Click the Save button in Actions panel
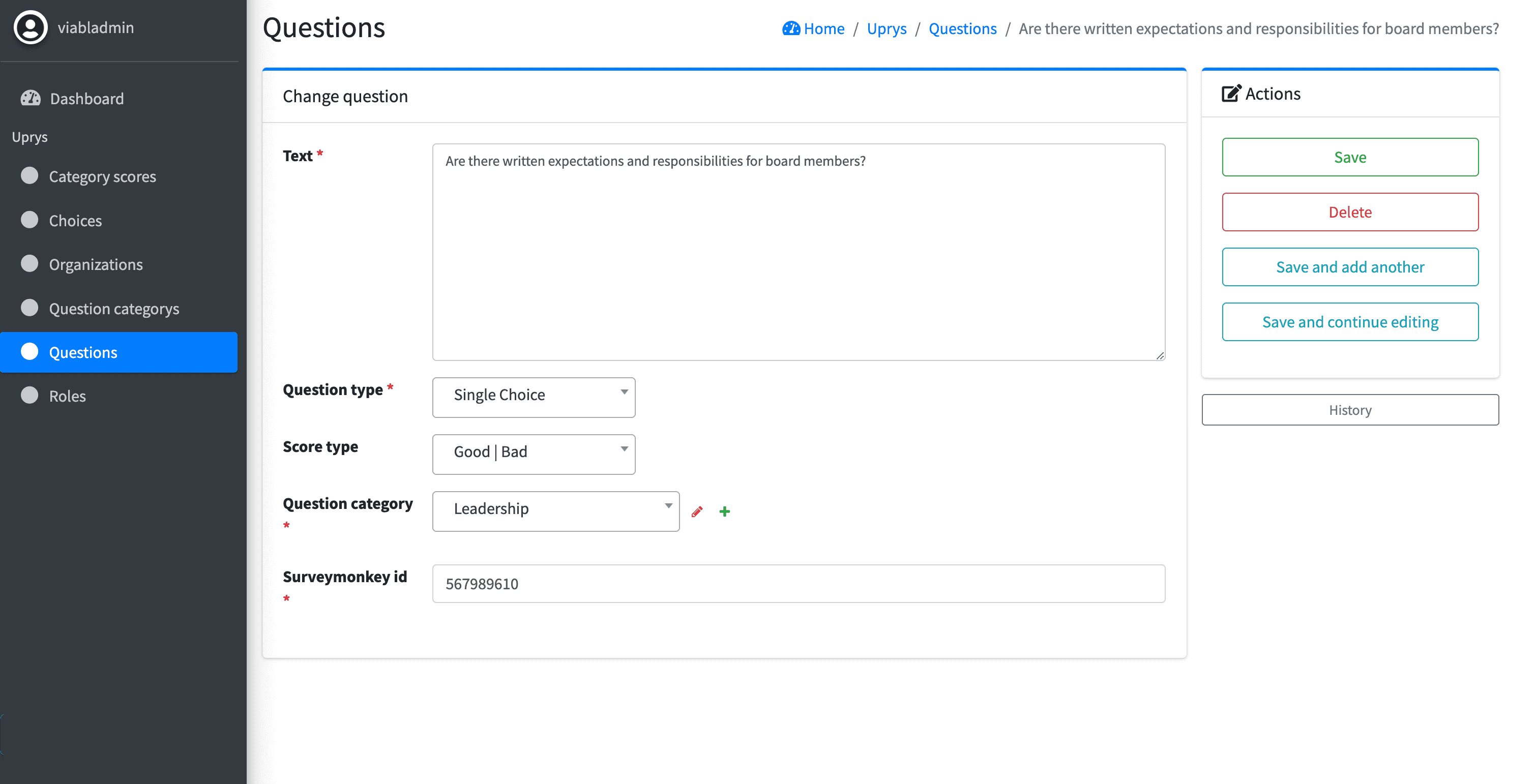The image size is (1536, 784). tap(1350, 157)
